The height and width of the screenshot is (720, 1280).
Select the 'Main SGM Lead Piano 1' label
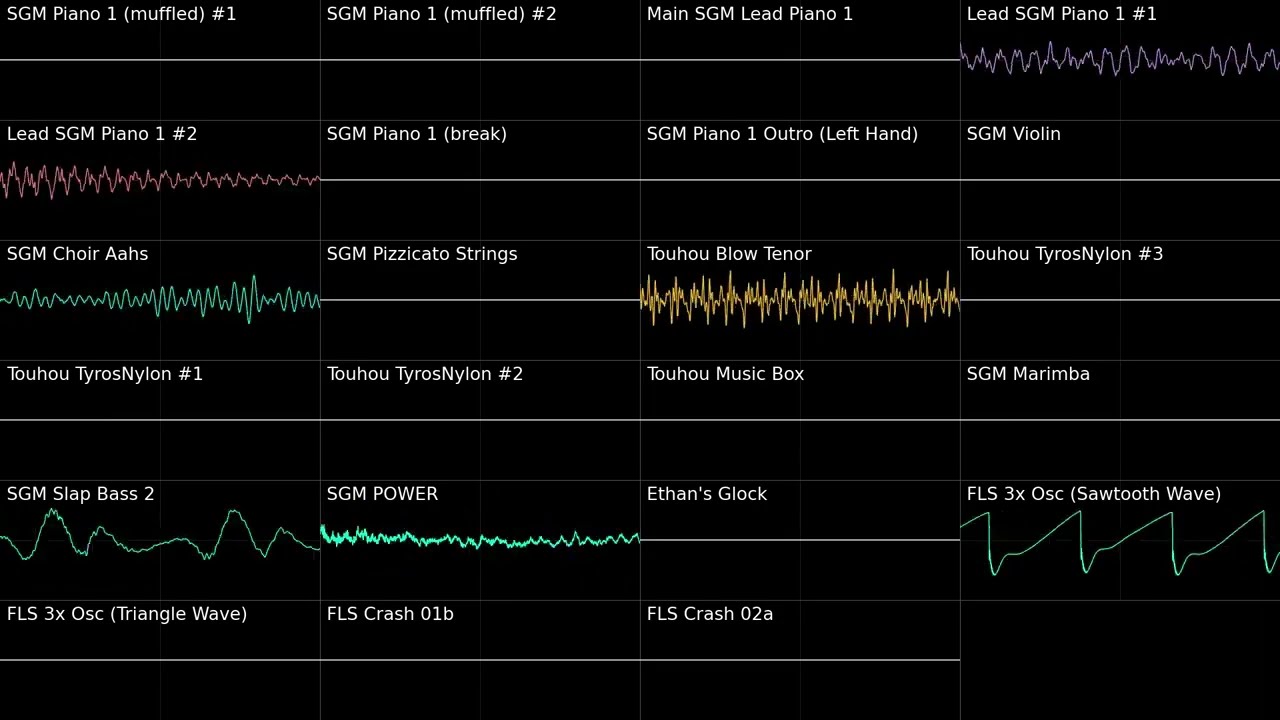750,14
